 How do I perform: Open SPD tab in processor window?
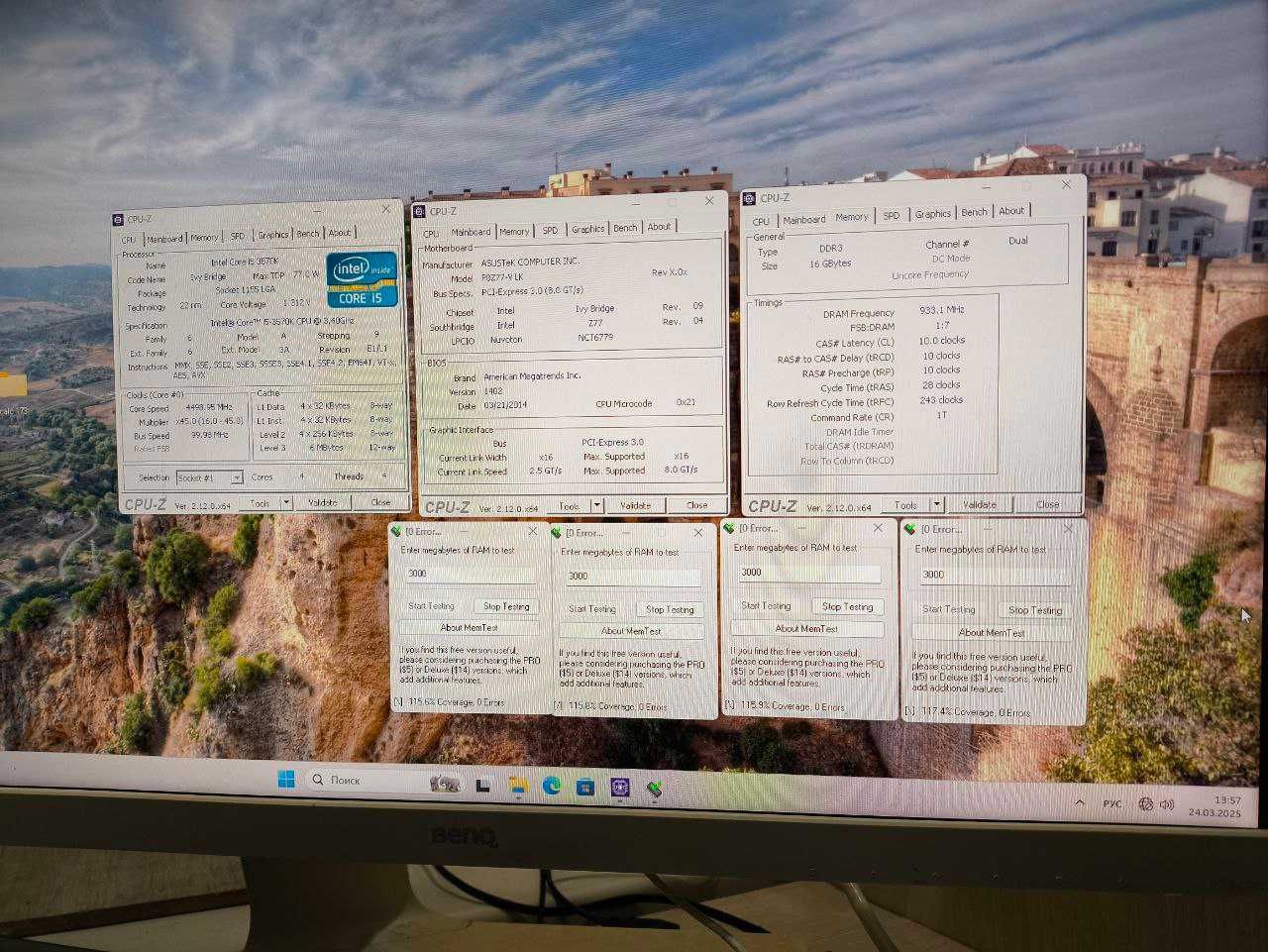tap(238, 236)
